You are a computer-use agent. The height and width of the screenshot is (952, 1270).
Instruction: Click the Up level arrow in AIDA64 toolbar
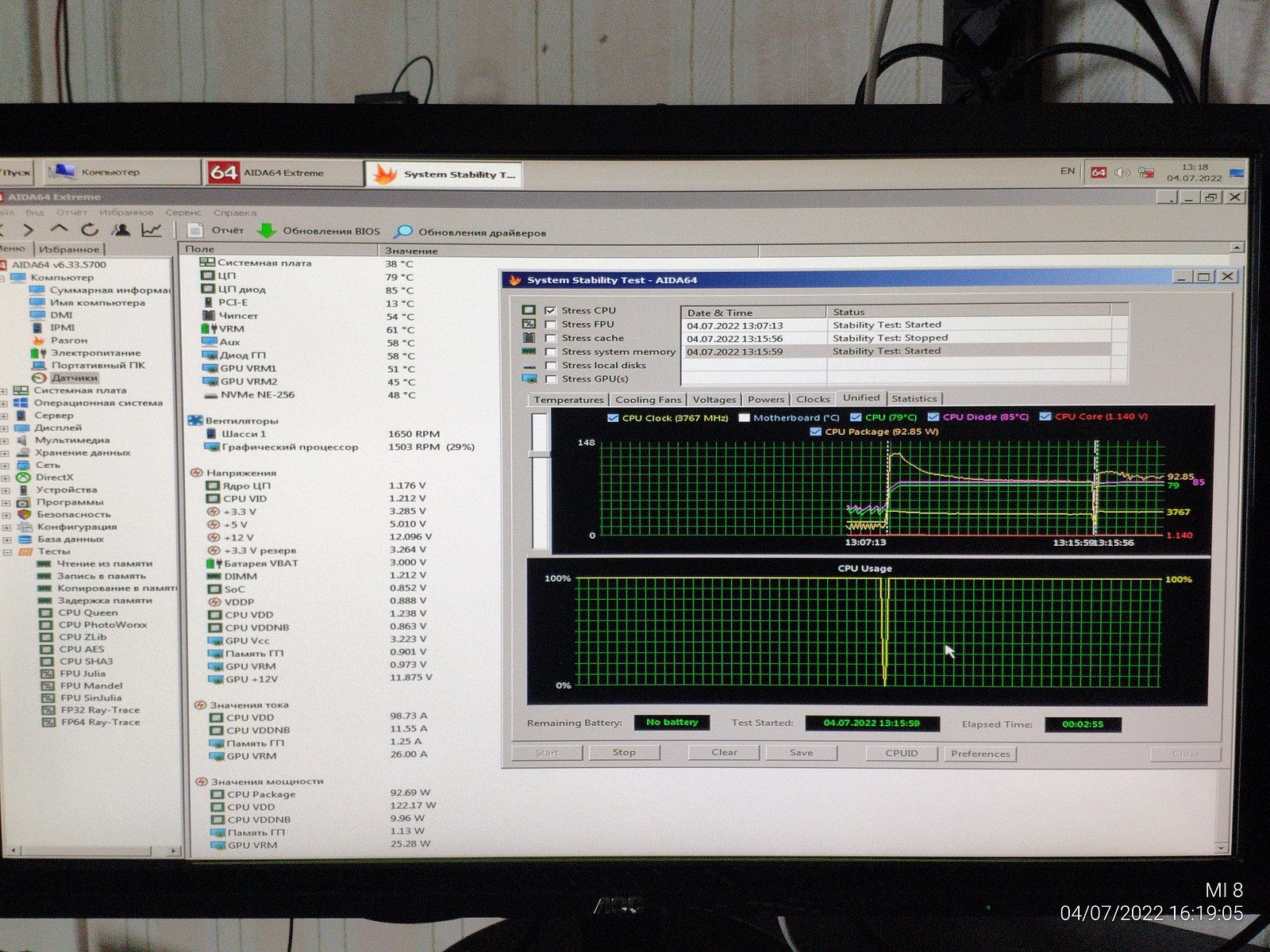pos(59,230)
